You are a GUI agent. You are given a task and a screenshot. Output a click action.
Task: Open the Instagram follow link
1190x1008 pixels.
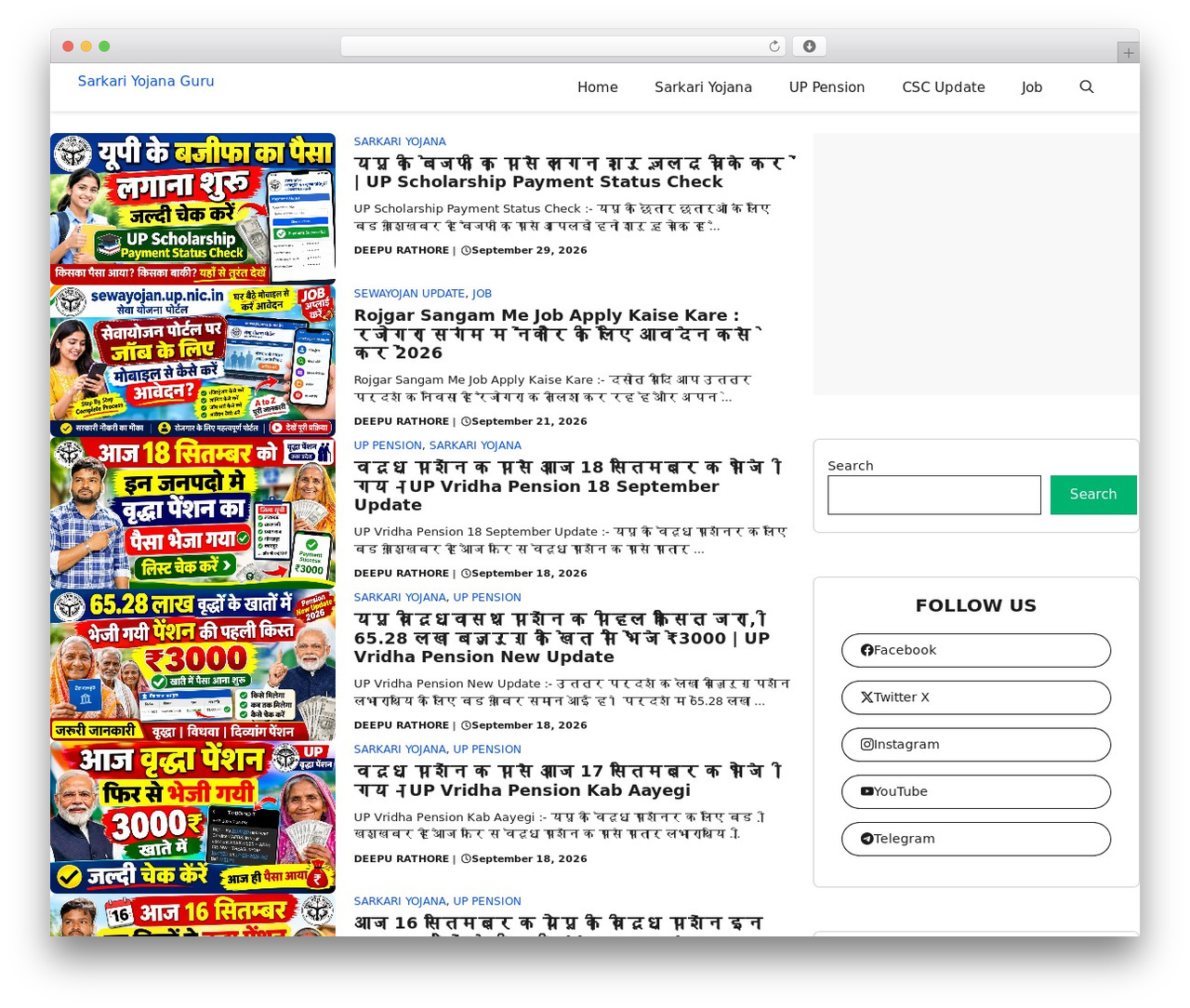[x=976, y=745]
